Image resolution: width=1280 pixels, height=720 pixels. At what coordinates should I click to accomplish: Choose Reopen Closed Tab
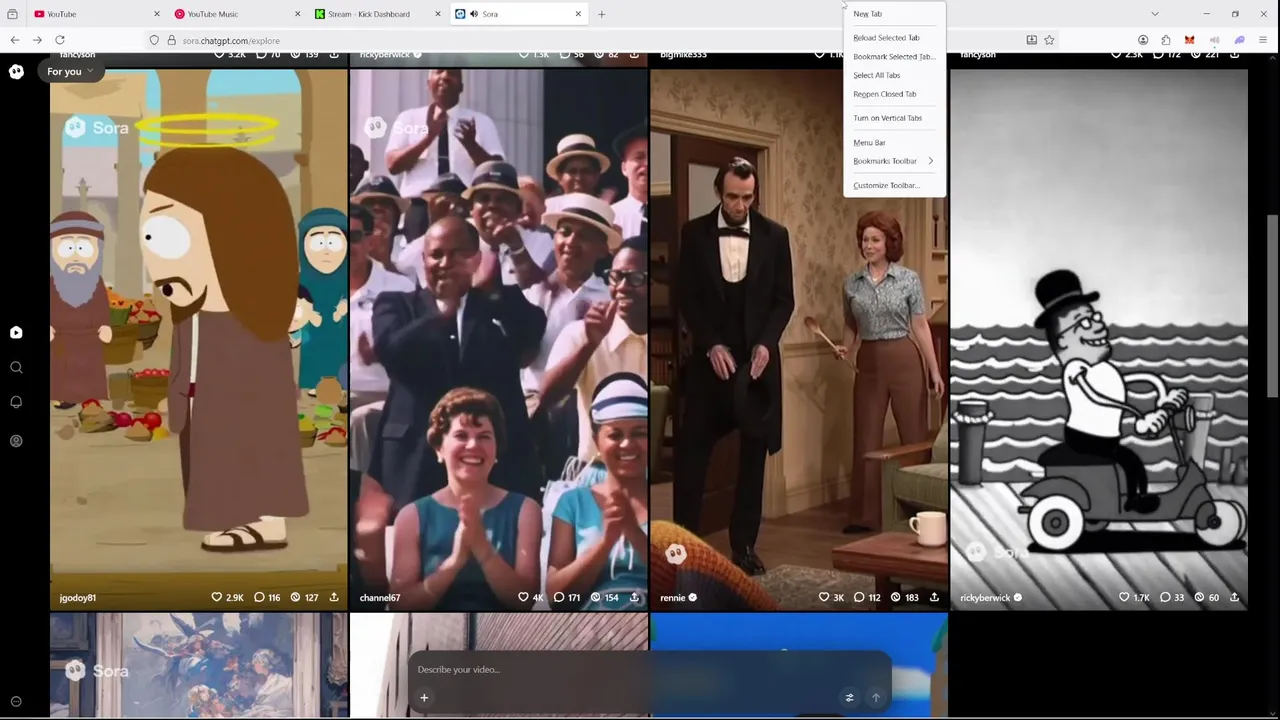(884, 94)
